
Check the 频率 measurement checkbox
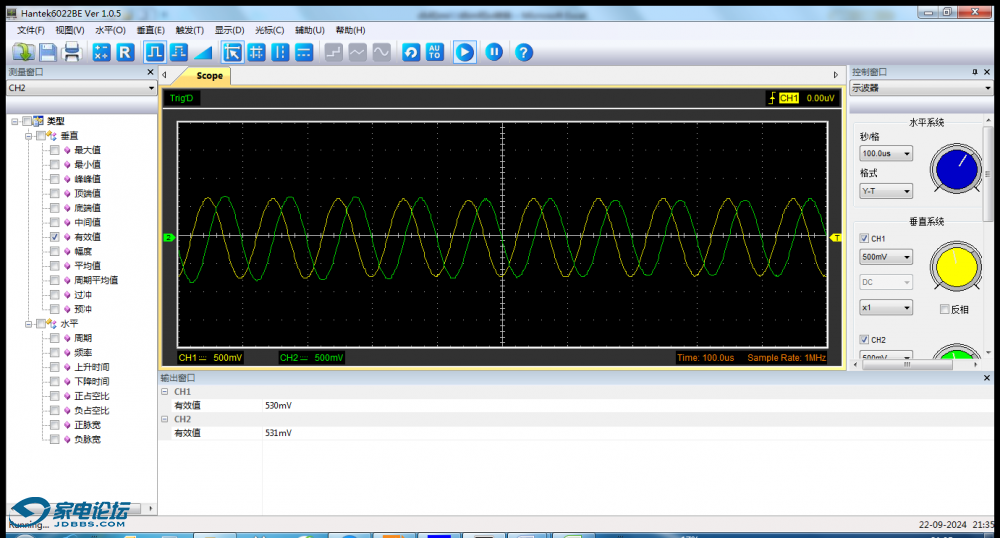[55, 353]
